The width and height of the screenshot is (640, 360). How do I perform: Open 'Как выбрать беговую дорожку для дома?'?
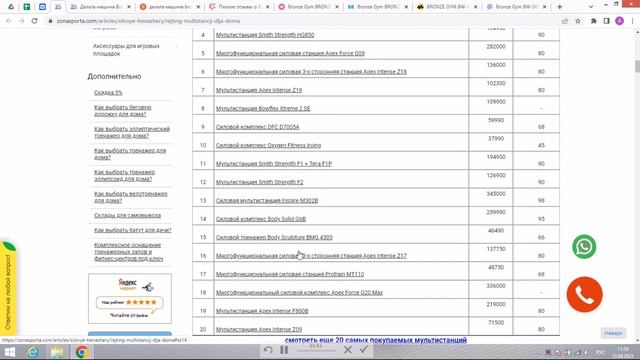122,111
